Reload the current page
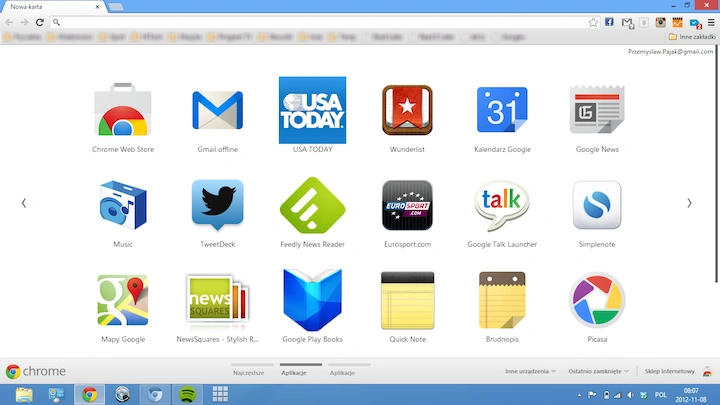The height and width of the screenshot is (405, 720). [40, 22]
